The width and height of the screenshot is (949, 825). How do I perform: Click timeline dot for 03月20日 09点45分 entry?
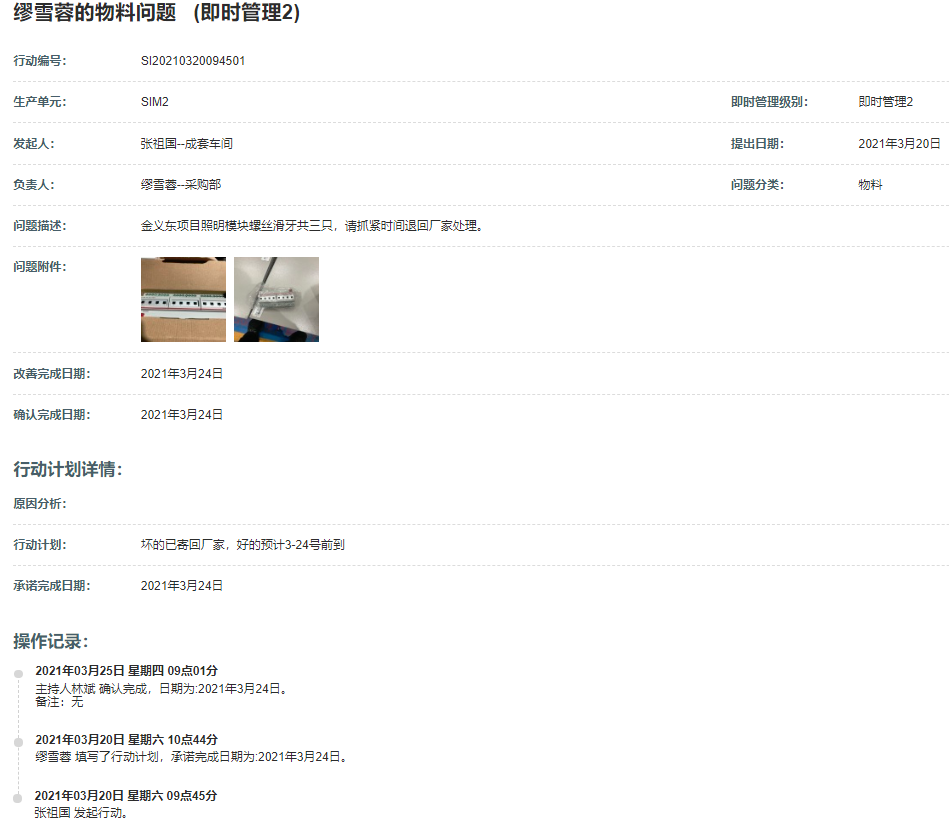point(18,798)
